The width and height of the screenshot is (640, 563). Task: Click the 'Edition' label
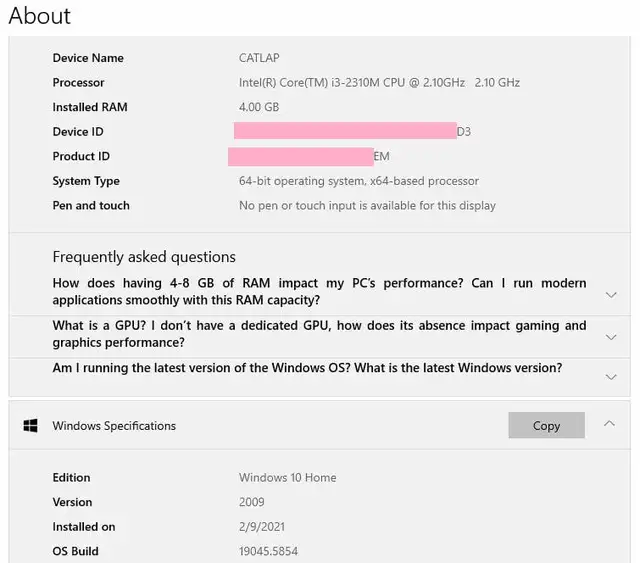point(71,478)
